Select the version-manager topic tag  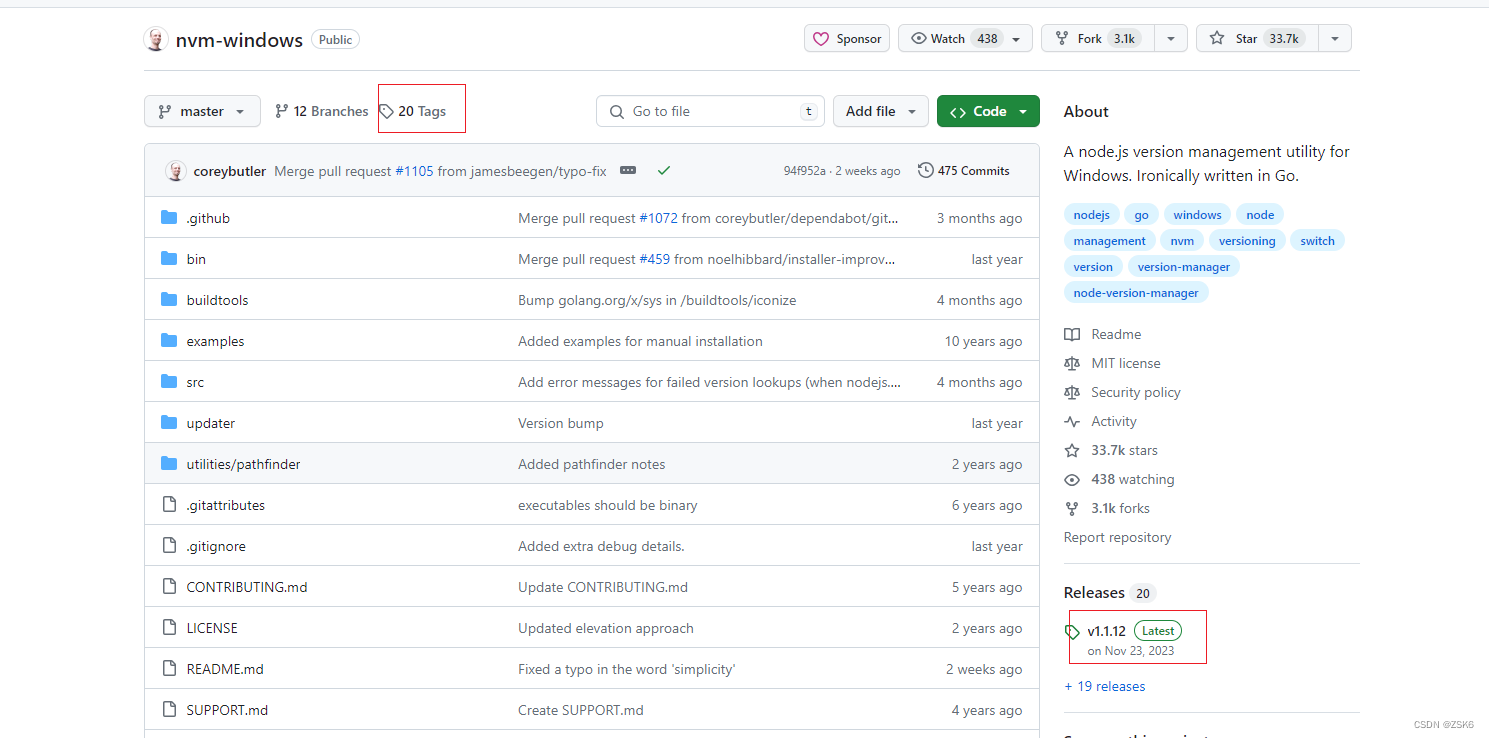point(1184,267)
